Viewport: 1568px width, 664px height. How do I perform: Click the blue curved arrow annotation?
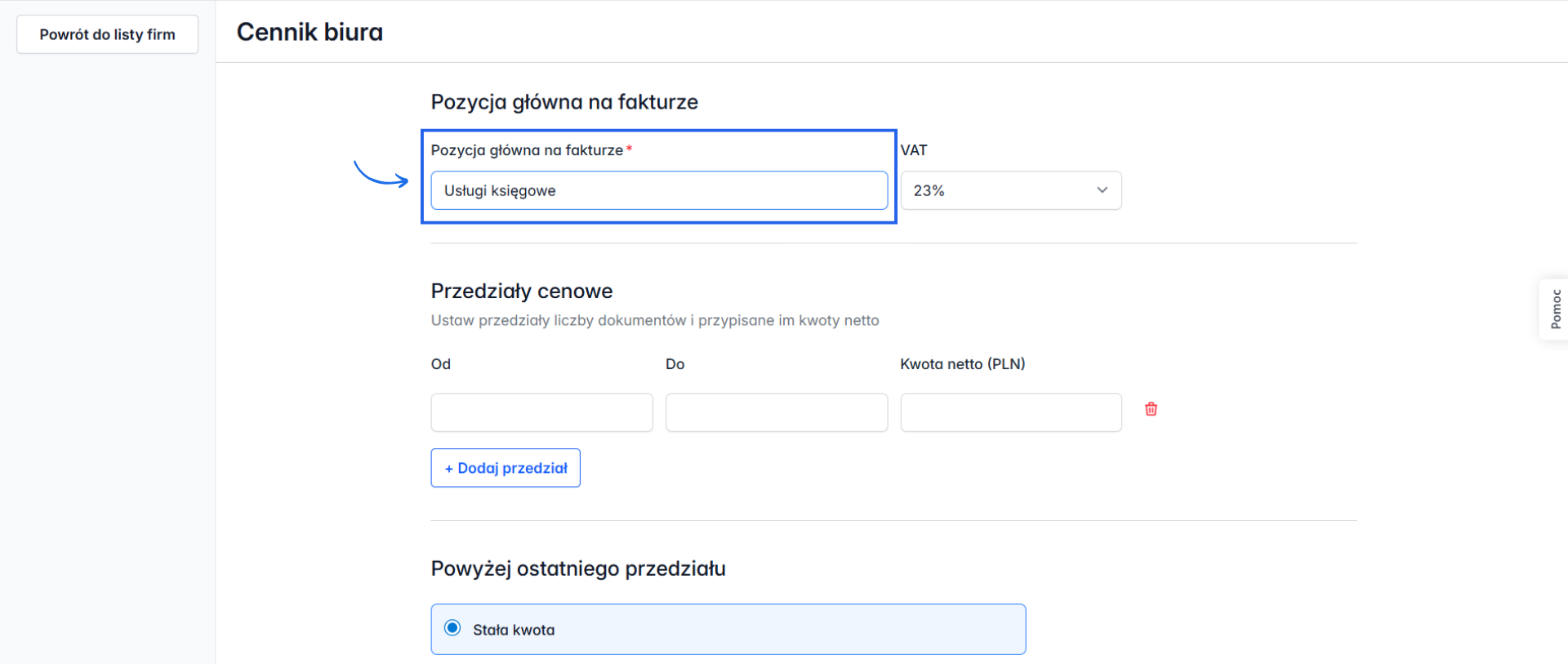coord(381,174)
